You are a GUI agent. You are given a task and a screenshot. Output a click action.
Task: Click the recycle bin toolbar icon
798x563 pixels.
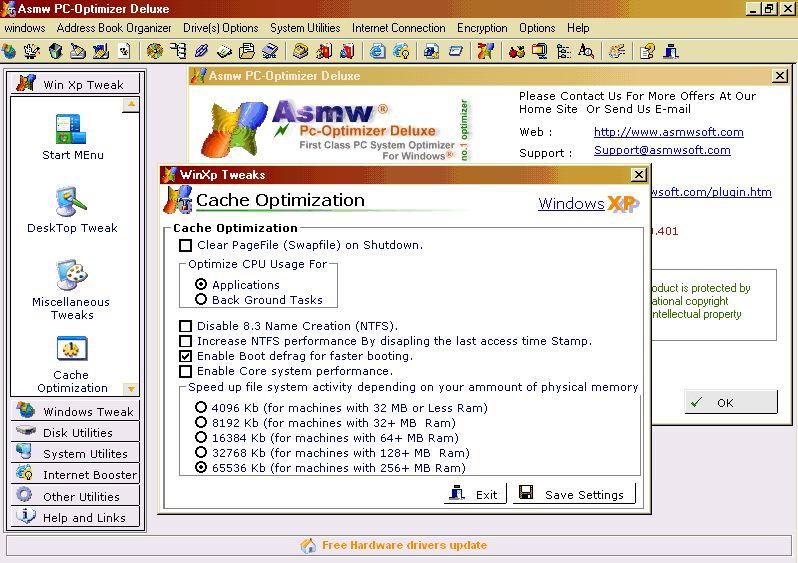[55, 51]
